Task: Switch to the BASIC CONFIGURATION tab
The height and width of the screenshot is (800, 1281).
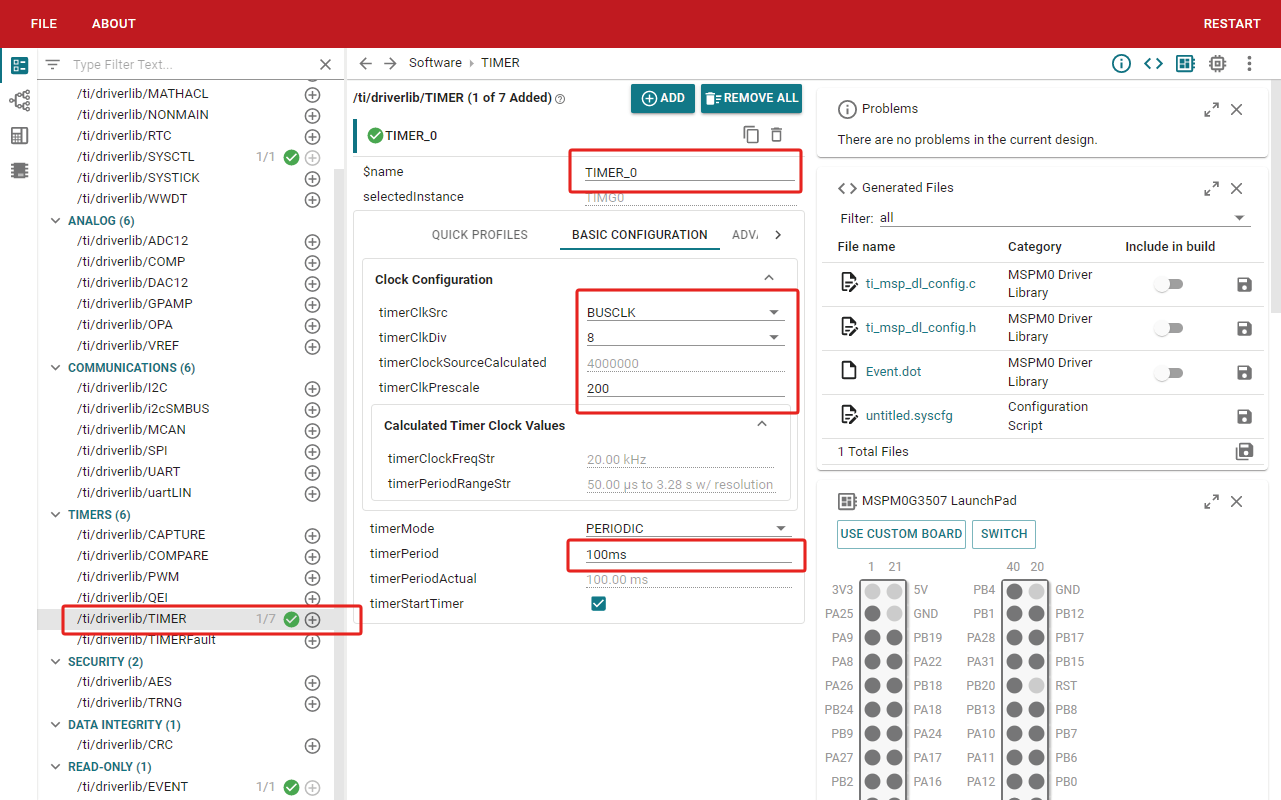Action: 640,235
